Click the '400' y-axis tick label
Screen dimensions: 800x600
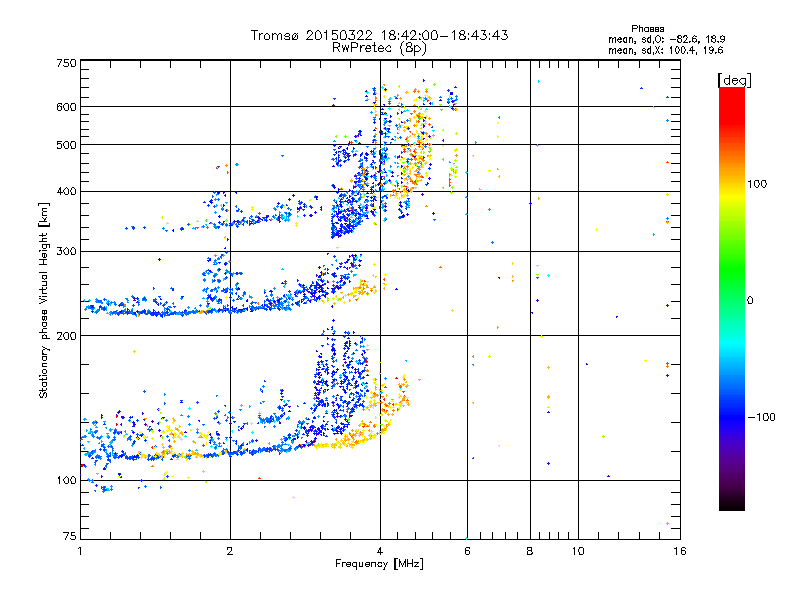(x=66, y=192)
